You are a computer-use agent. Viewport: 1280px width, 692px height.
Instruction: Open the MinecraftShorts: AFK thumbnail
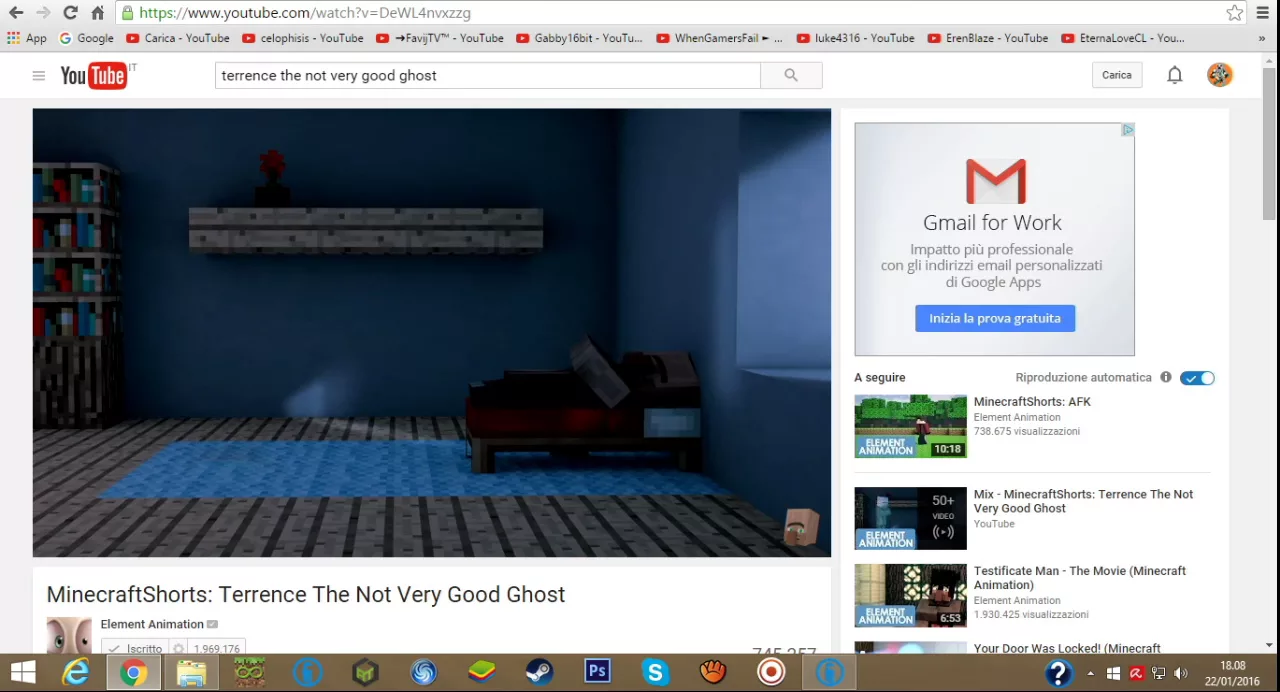coord(910,426)
